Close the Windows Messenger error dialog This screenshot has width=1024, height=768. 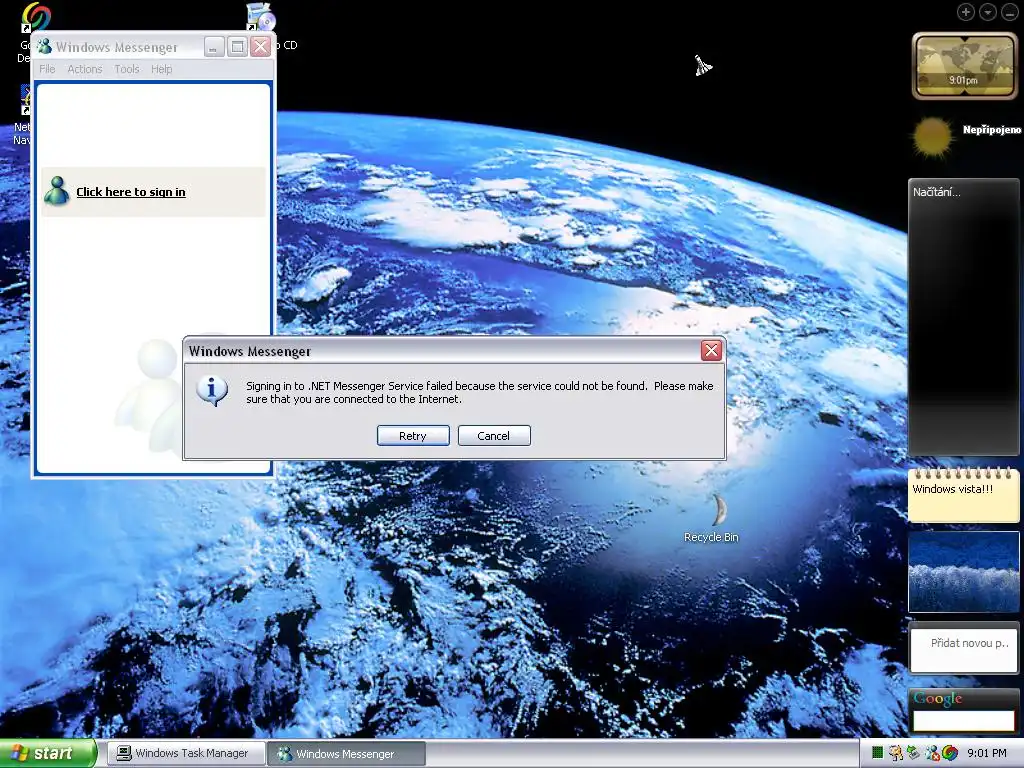tap(711, 351)
